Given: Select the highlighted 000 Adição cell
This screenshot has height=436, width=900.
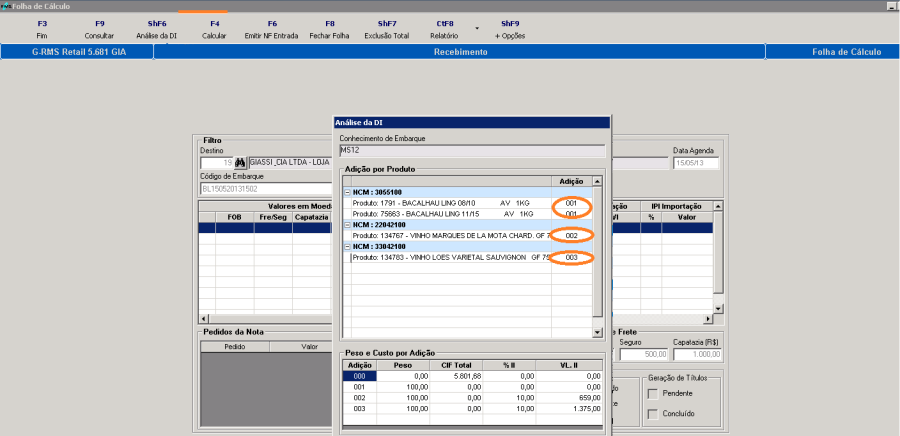Looking at the screenshot, I should point(360,376).
